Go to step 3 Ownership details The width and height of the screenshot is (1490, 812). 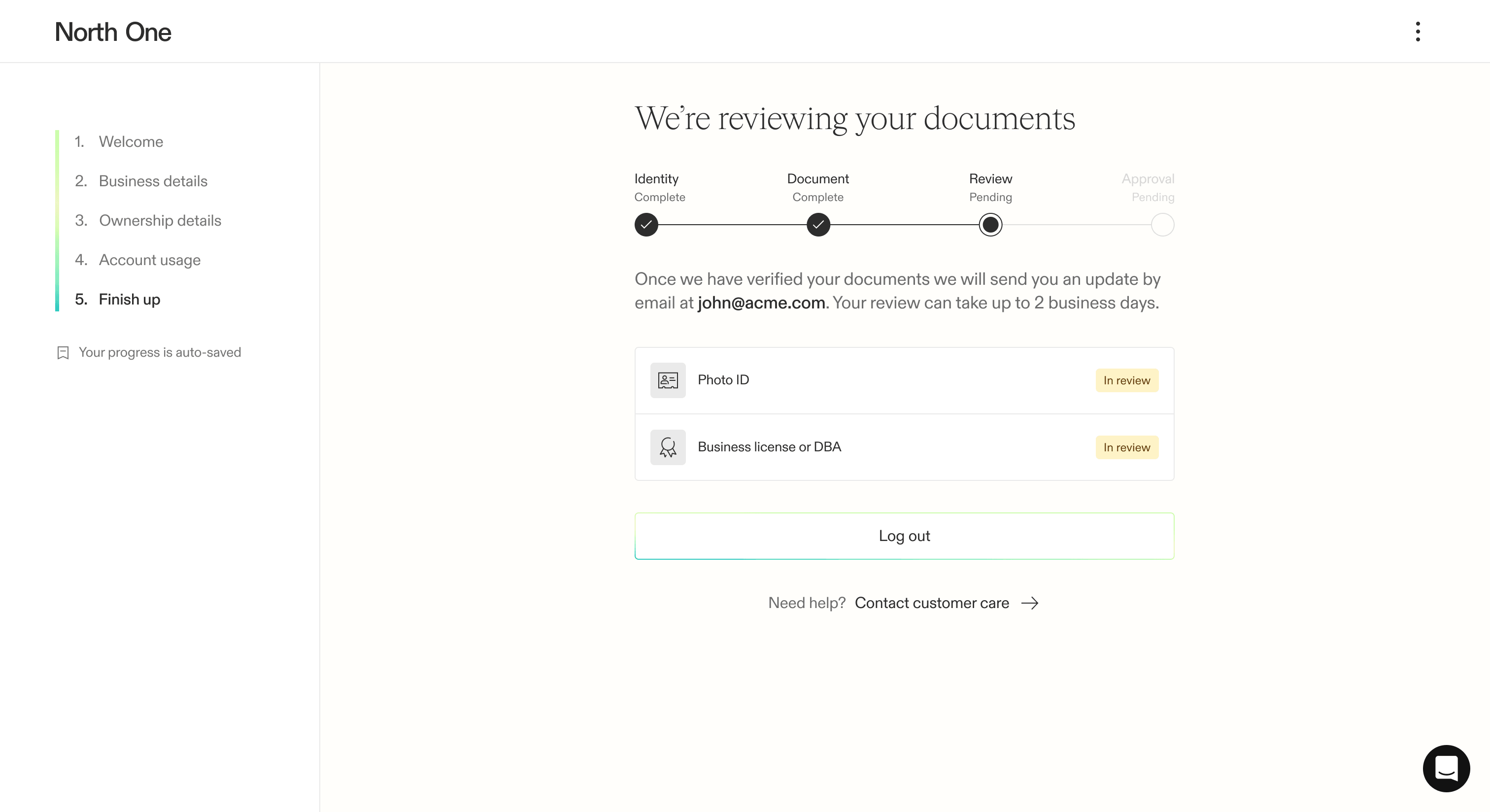point(147,220)
